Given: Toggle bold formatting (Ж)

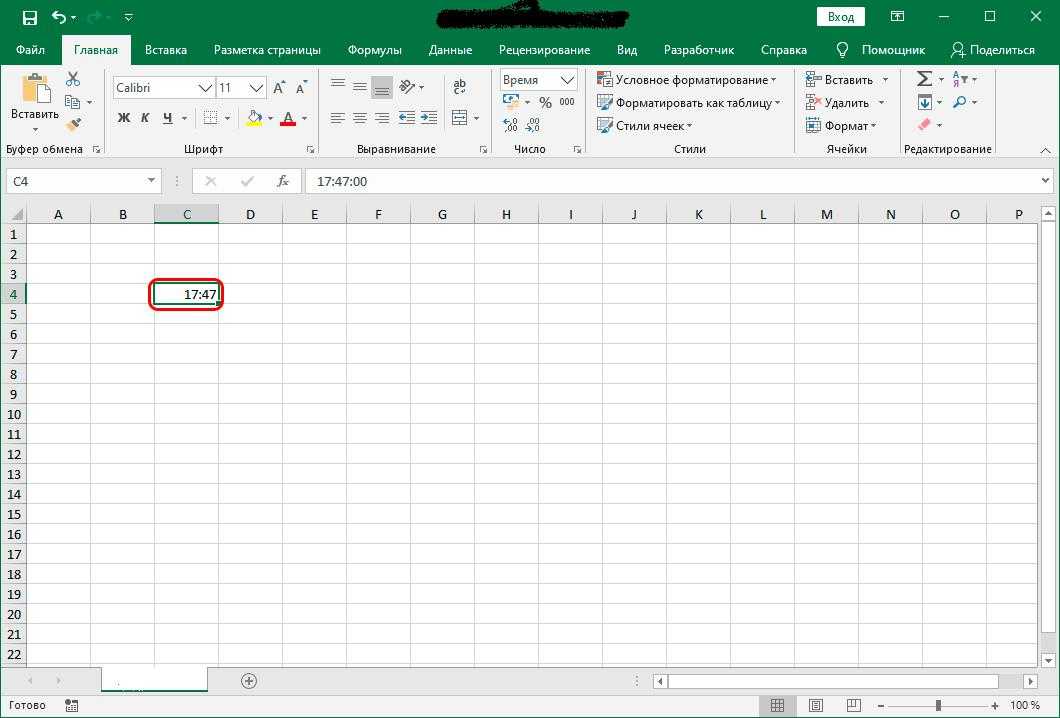Looking at the screenshot, I should point(124,118).
